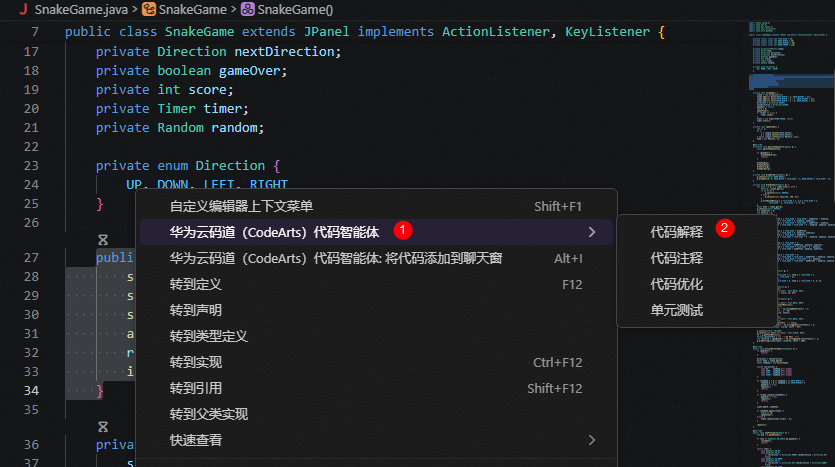
Task: Click the Timer type on line 20
Action: (x=176, y=109)
